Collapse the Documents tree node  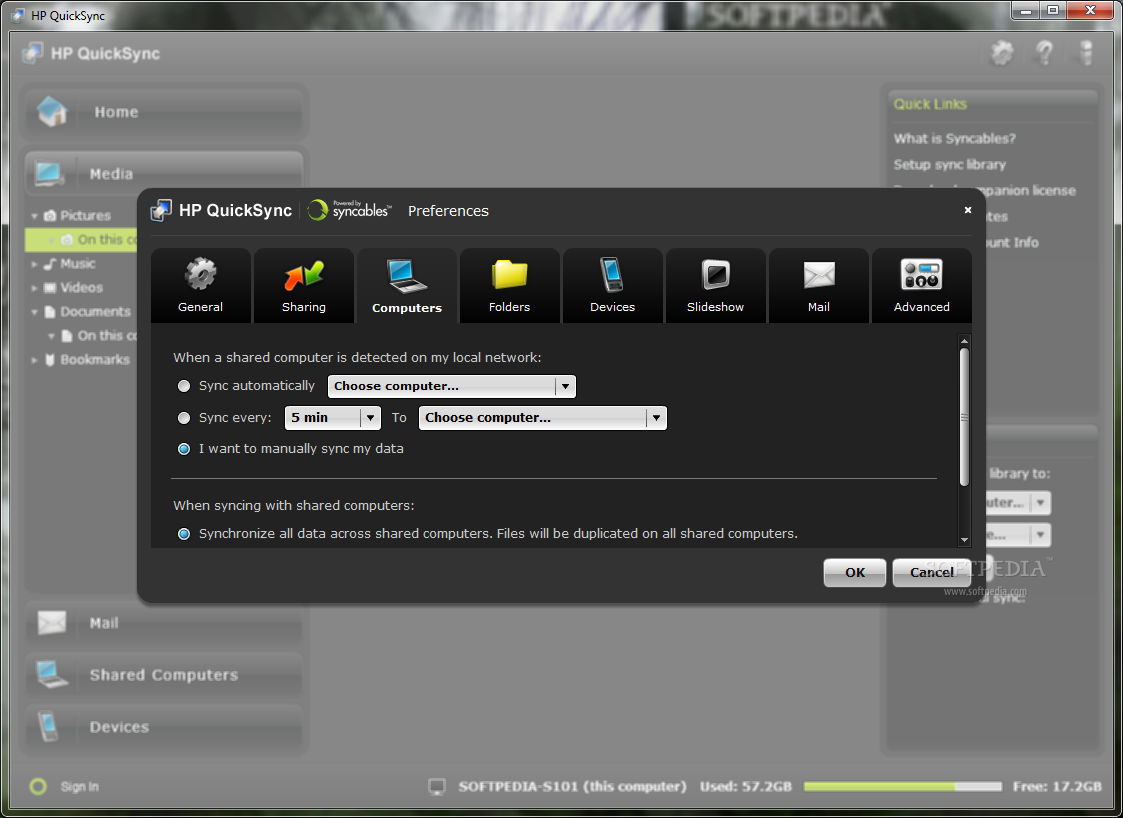pos(34,312)
